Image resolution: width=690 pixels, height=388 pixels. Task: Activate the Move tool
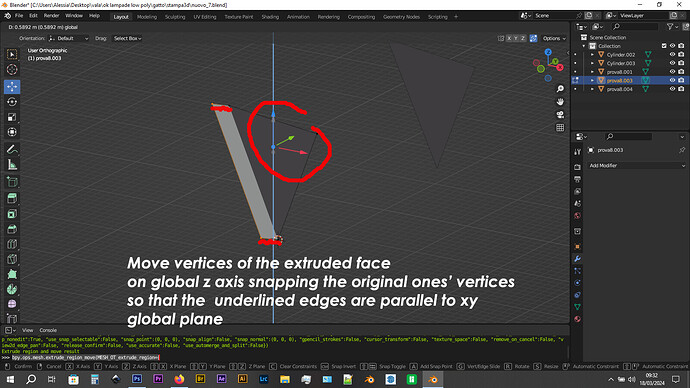pos(12,87)
